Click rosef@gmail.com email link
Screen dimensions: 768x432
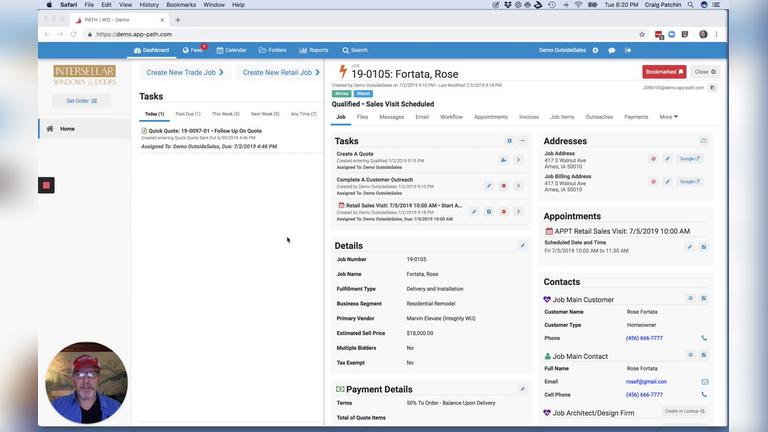[x=646, y=382]
